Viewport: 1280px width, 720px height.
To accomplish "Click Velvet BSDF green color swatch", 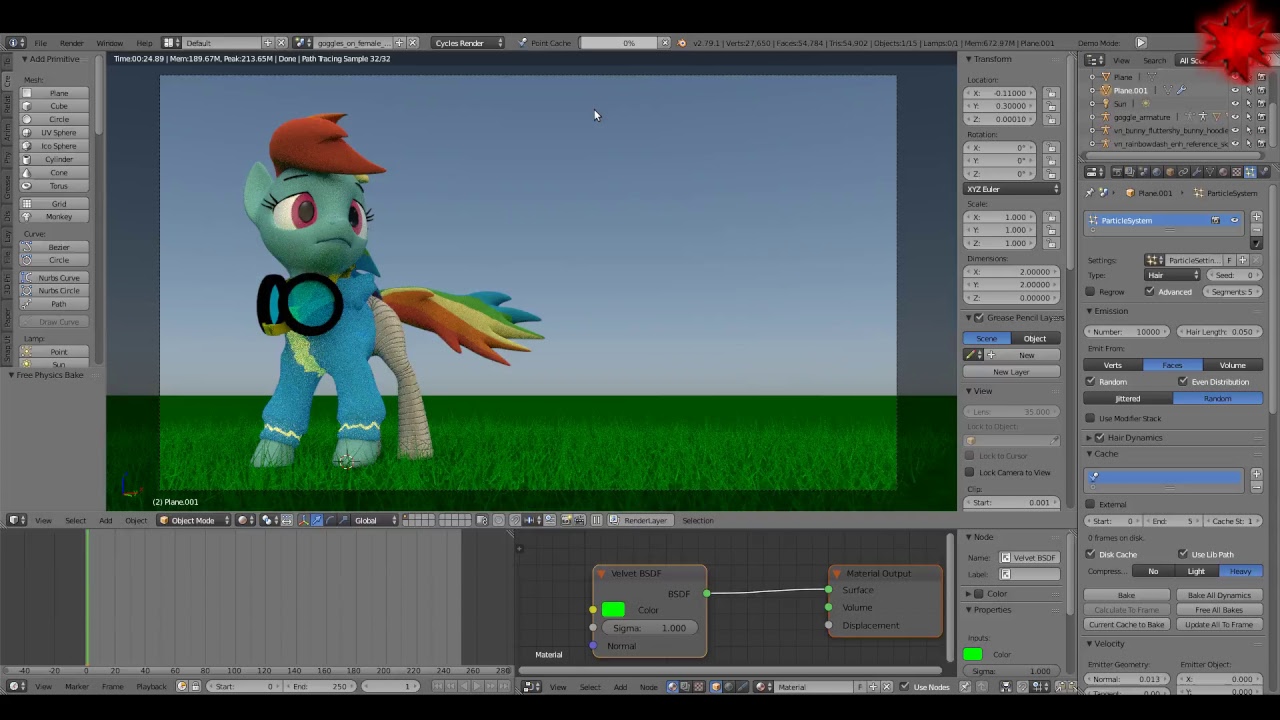I will click(613, 610).
